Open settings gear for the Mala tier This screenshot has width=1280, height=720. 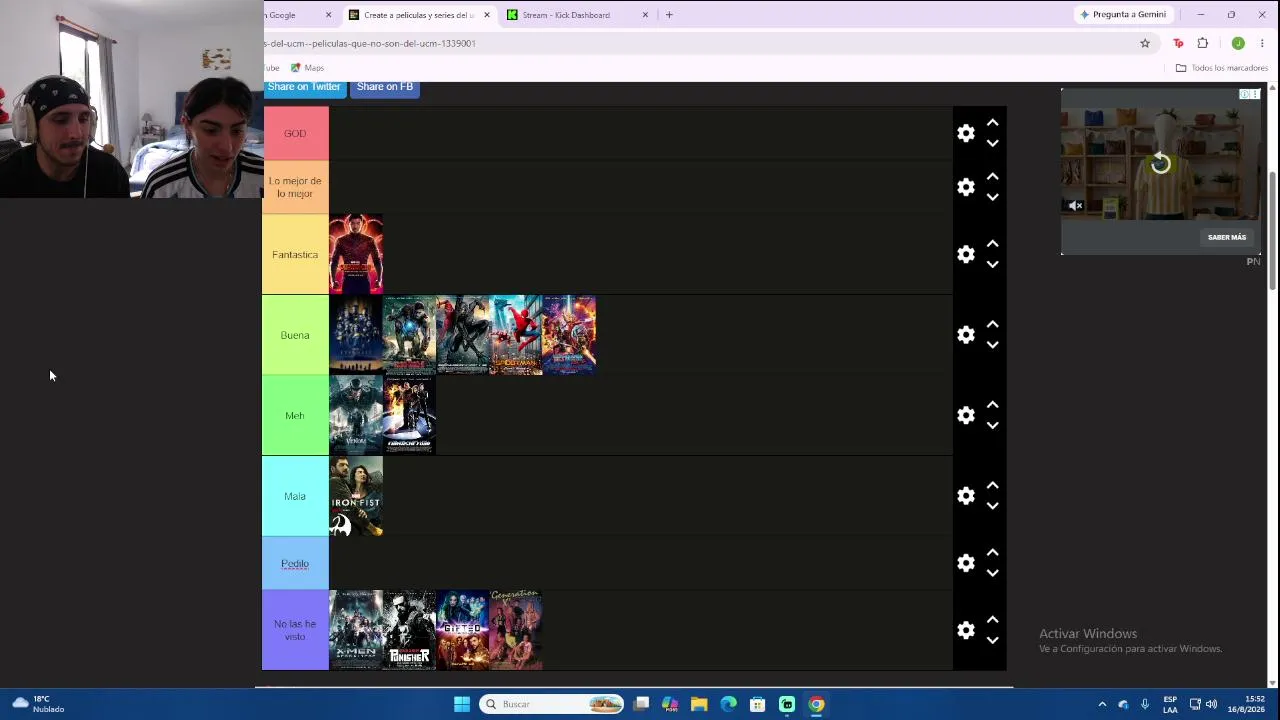[x=966, y=496]
